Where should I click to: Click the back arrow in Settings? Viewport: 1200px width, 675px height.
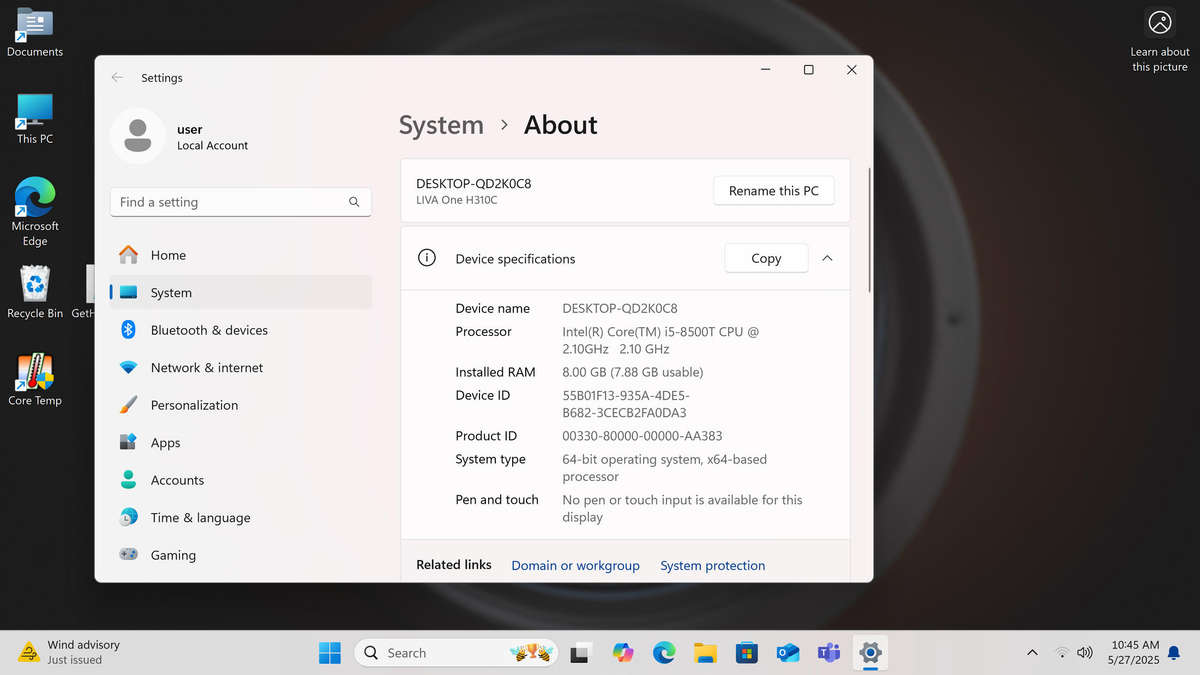(x=118, y=78)
